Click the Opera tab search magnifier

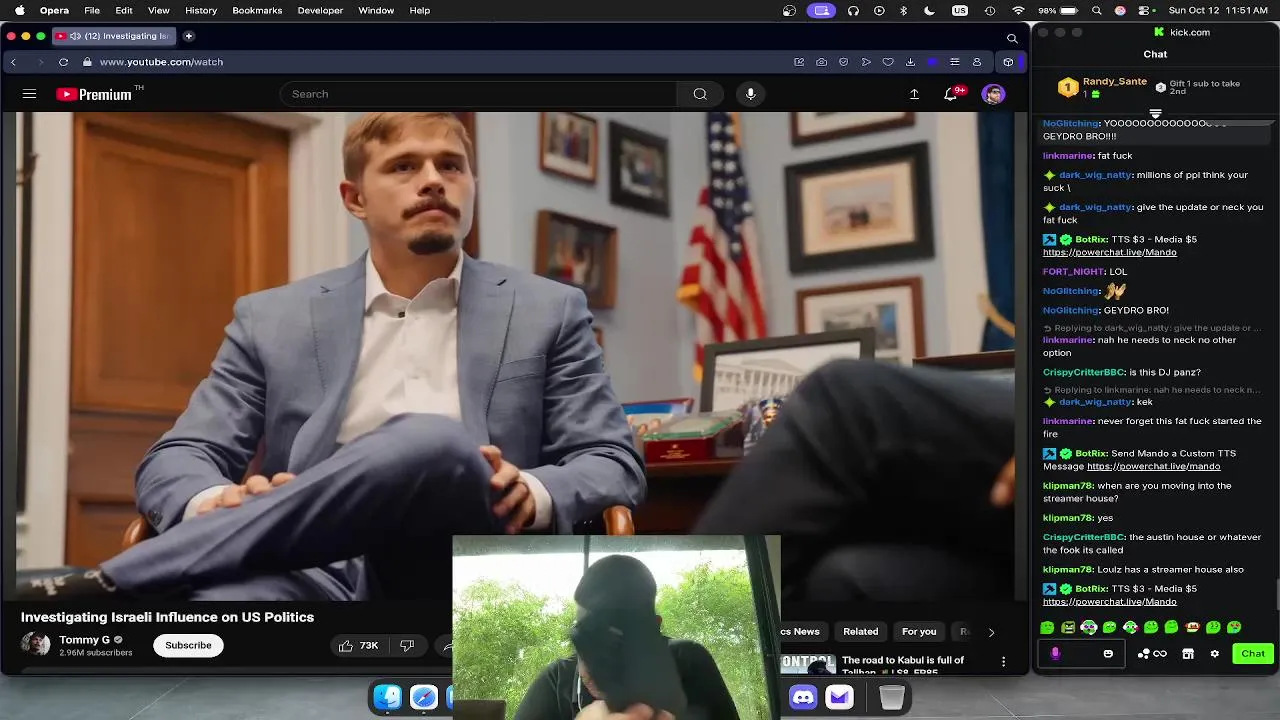[1012, 38]
